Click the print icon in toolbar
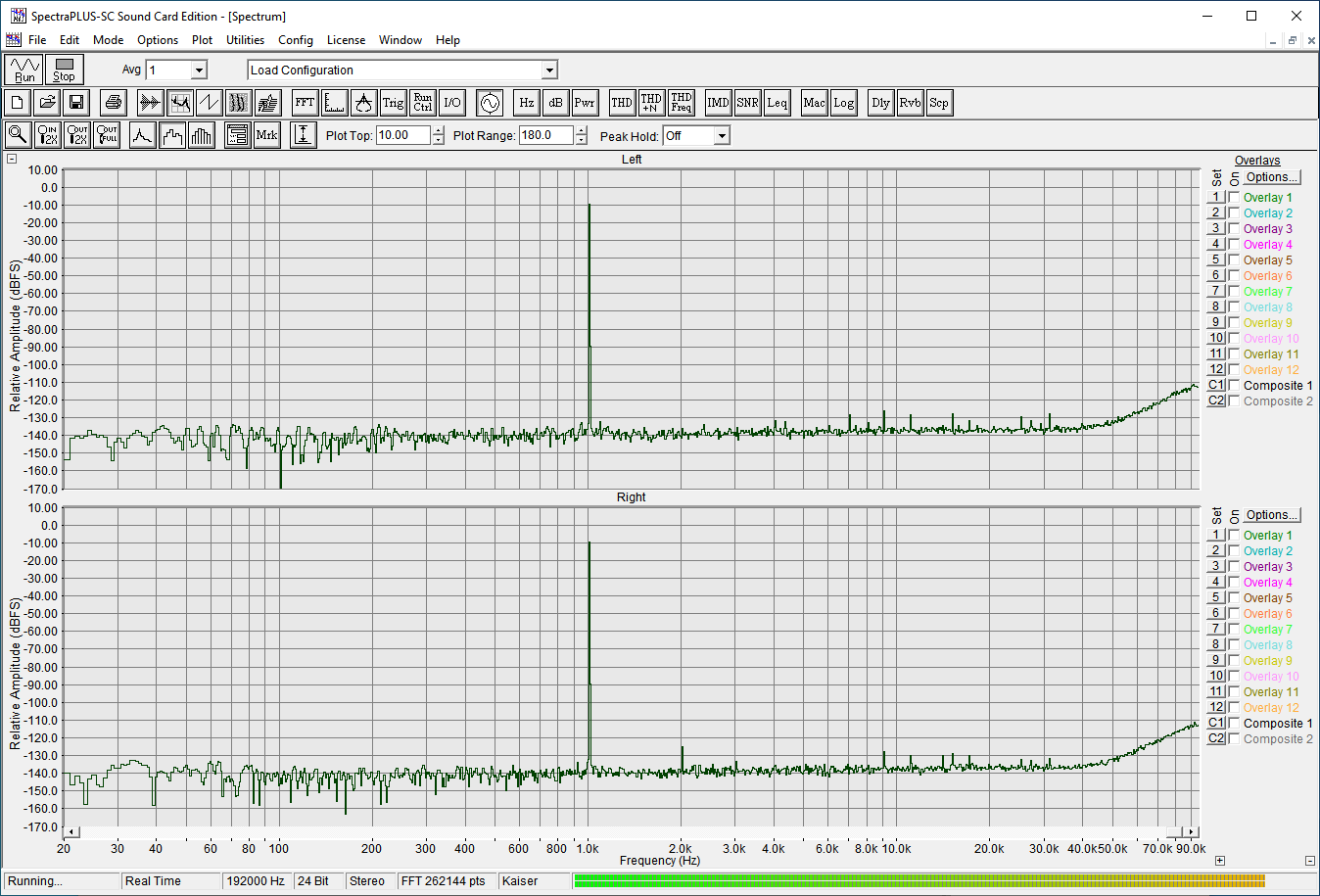The height and width of the screenshot is (896, 1320). pyautogui.click(x=114, y=103)
